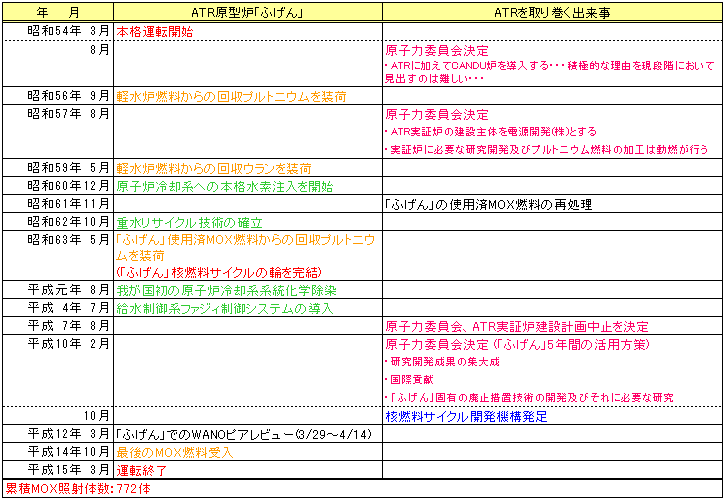
Task: Select the '10月' cell in the 平成10年 section
Action: tap(58, 415)
